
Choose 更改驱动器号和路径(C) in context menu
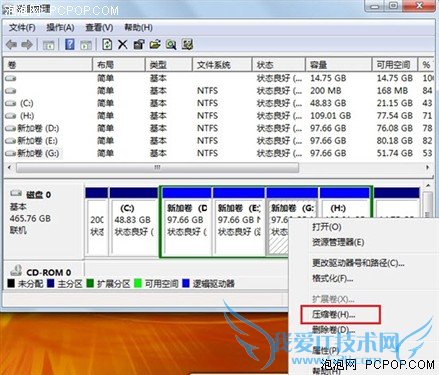[x=358, y=263]
